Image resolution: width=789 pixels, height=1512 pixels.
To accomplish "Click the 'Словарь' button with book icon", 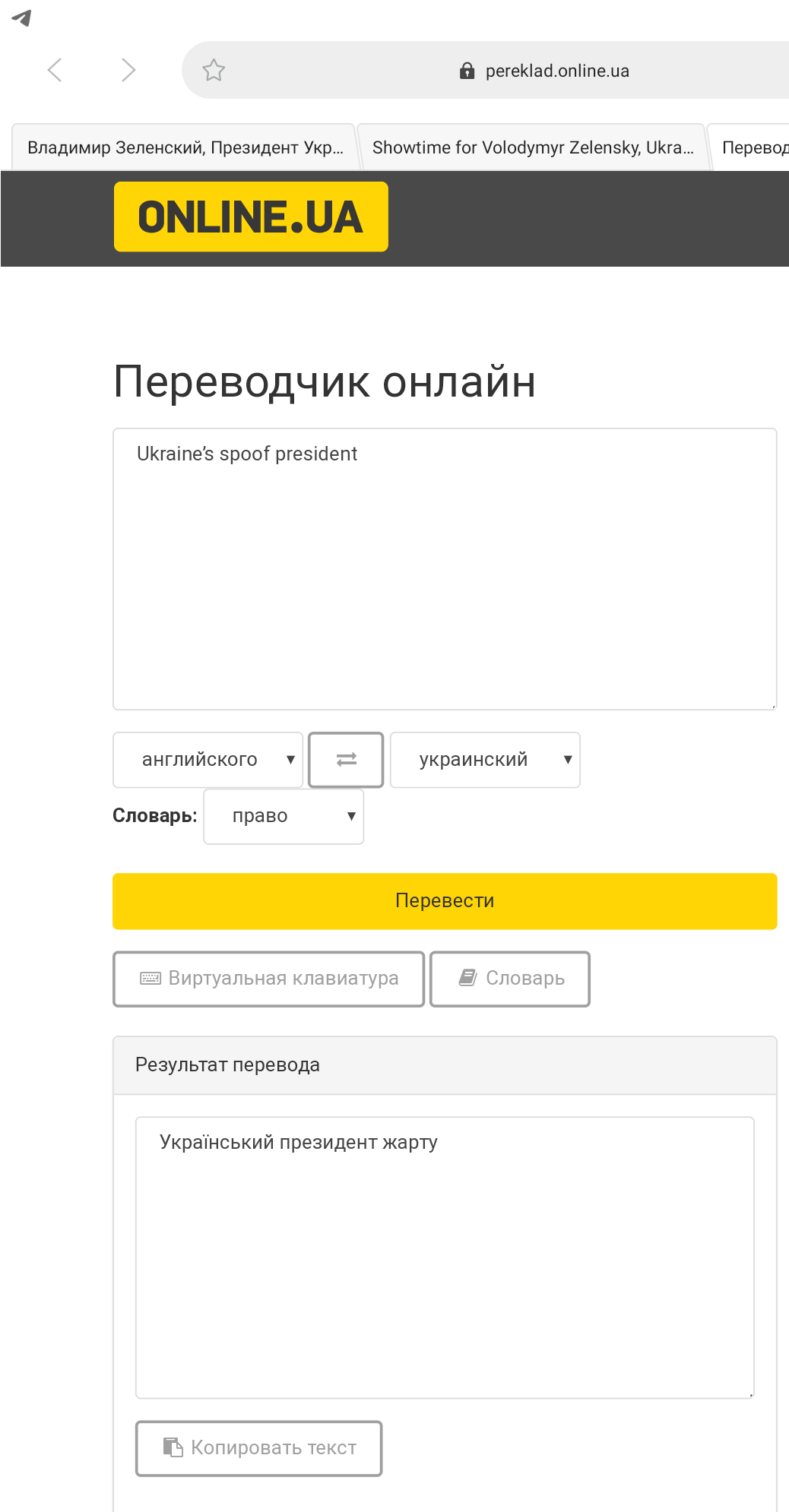I will coord(510,979).
